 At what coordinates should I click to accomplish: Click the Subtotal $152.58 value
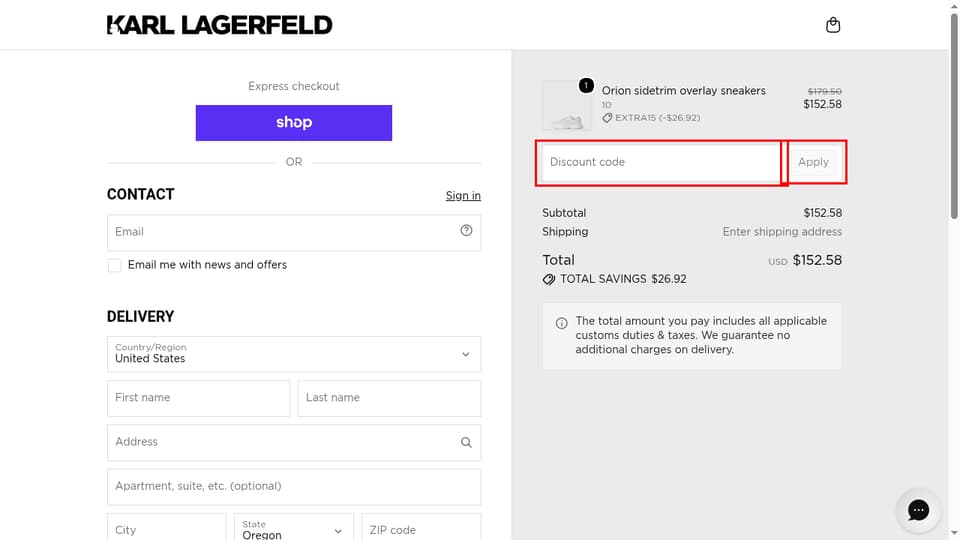tap(823, 213)
